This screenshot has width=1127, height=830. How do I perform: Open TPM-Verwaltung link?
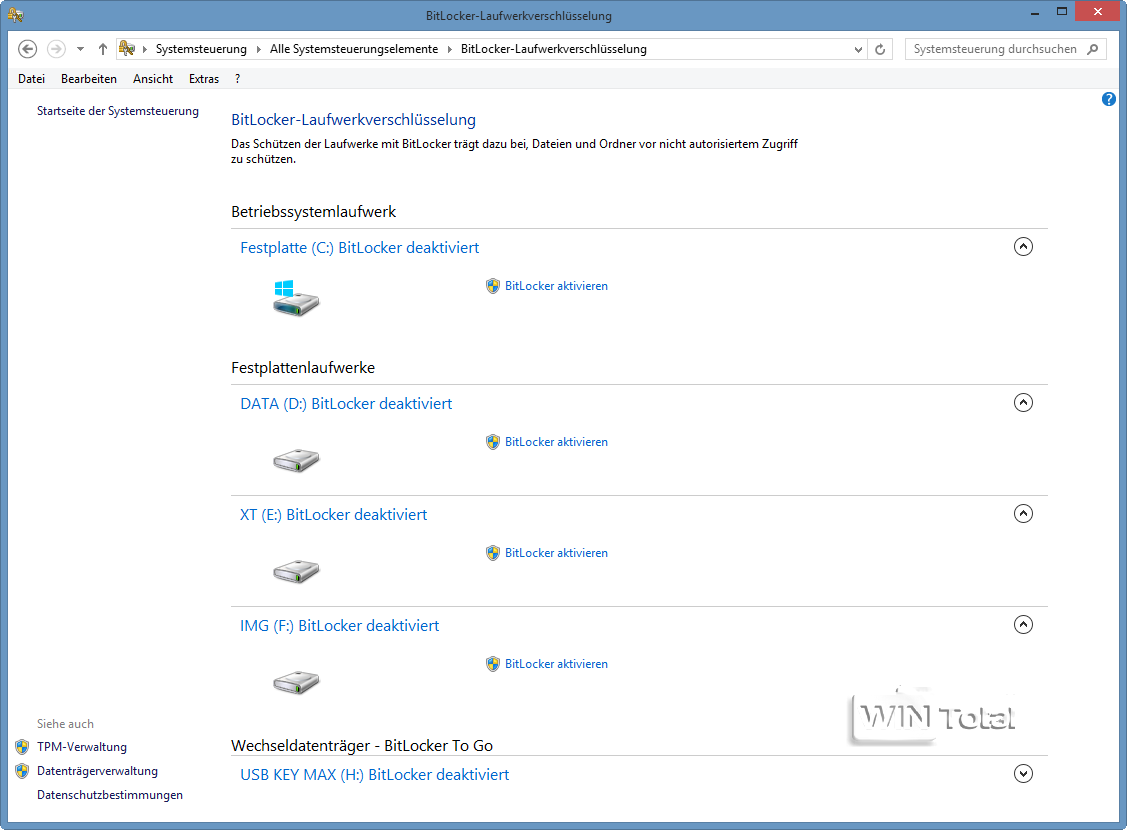coord(82,747)
